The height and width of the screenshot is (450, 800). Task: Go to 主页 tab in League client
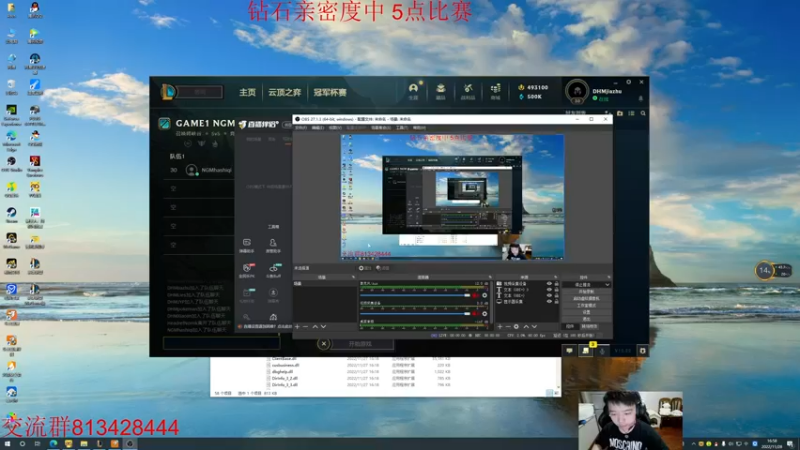[247, 92]
